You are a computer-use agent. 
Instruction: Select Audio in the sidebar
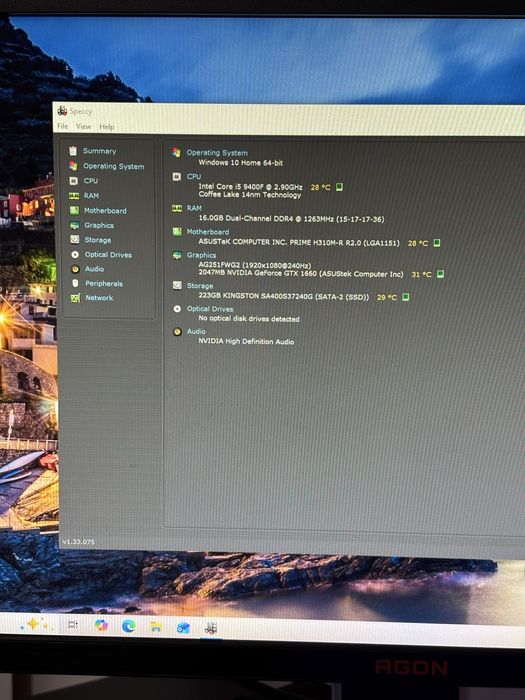(94, 269)
